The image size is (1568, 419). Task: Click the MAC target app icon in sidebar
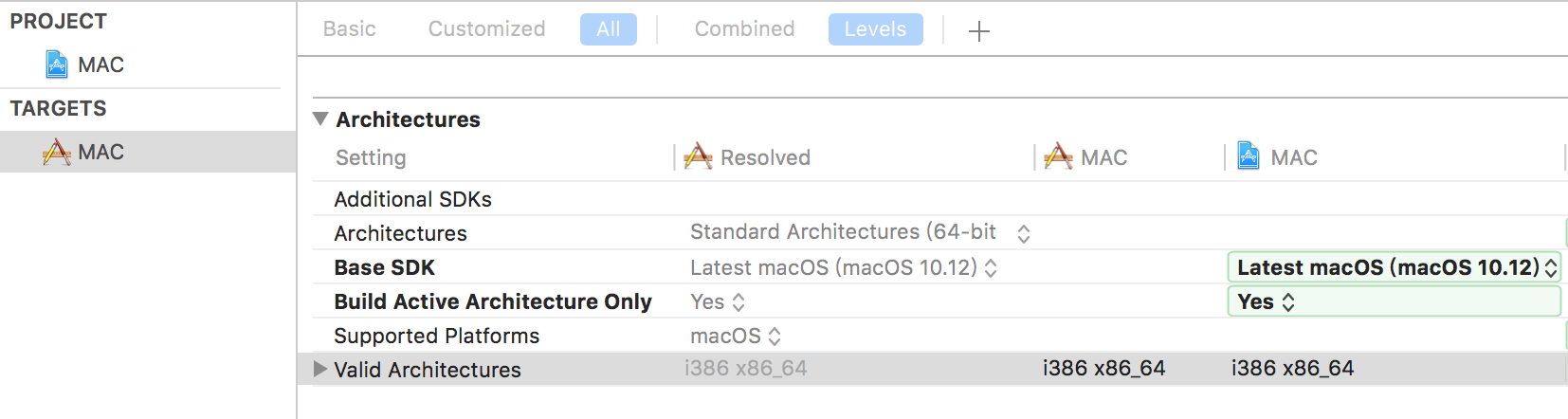[57, 153]
